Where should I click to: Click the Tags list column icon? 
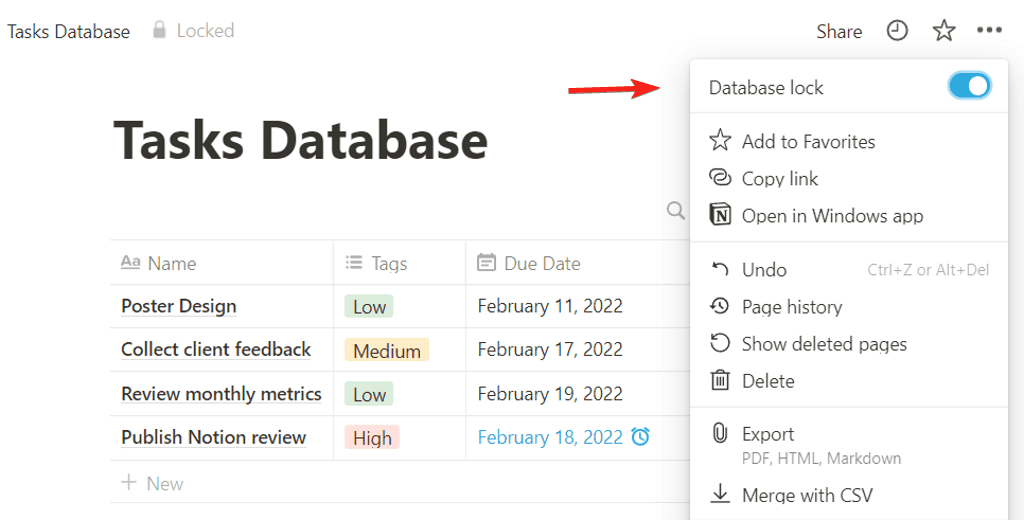[x=353, y=263]
